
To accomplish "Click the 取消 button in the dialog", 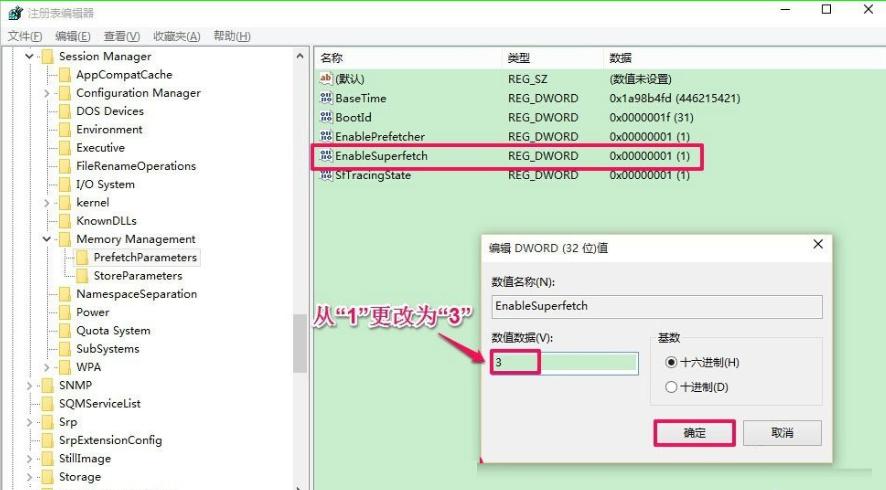I will pyautogui.click(x=782, y=433).
